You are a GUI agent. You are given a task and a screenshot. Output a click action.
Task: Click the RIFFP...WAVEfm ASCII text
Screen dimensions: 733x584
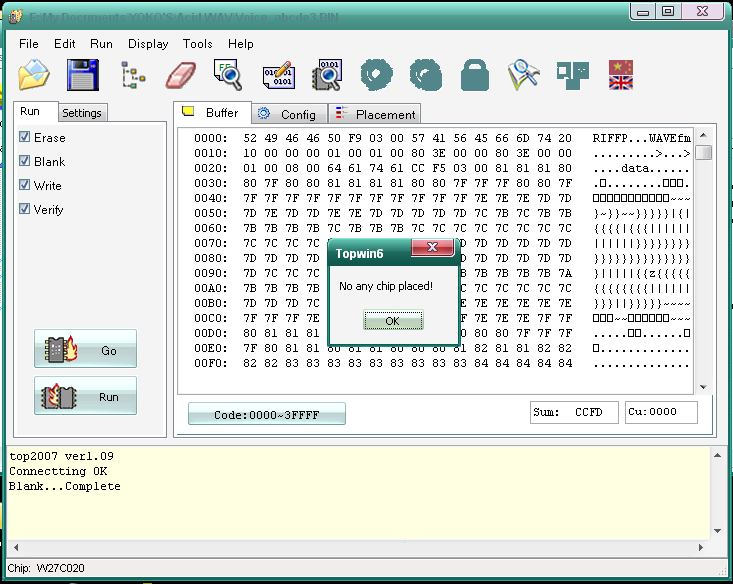click(x=641, y=138)
